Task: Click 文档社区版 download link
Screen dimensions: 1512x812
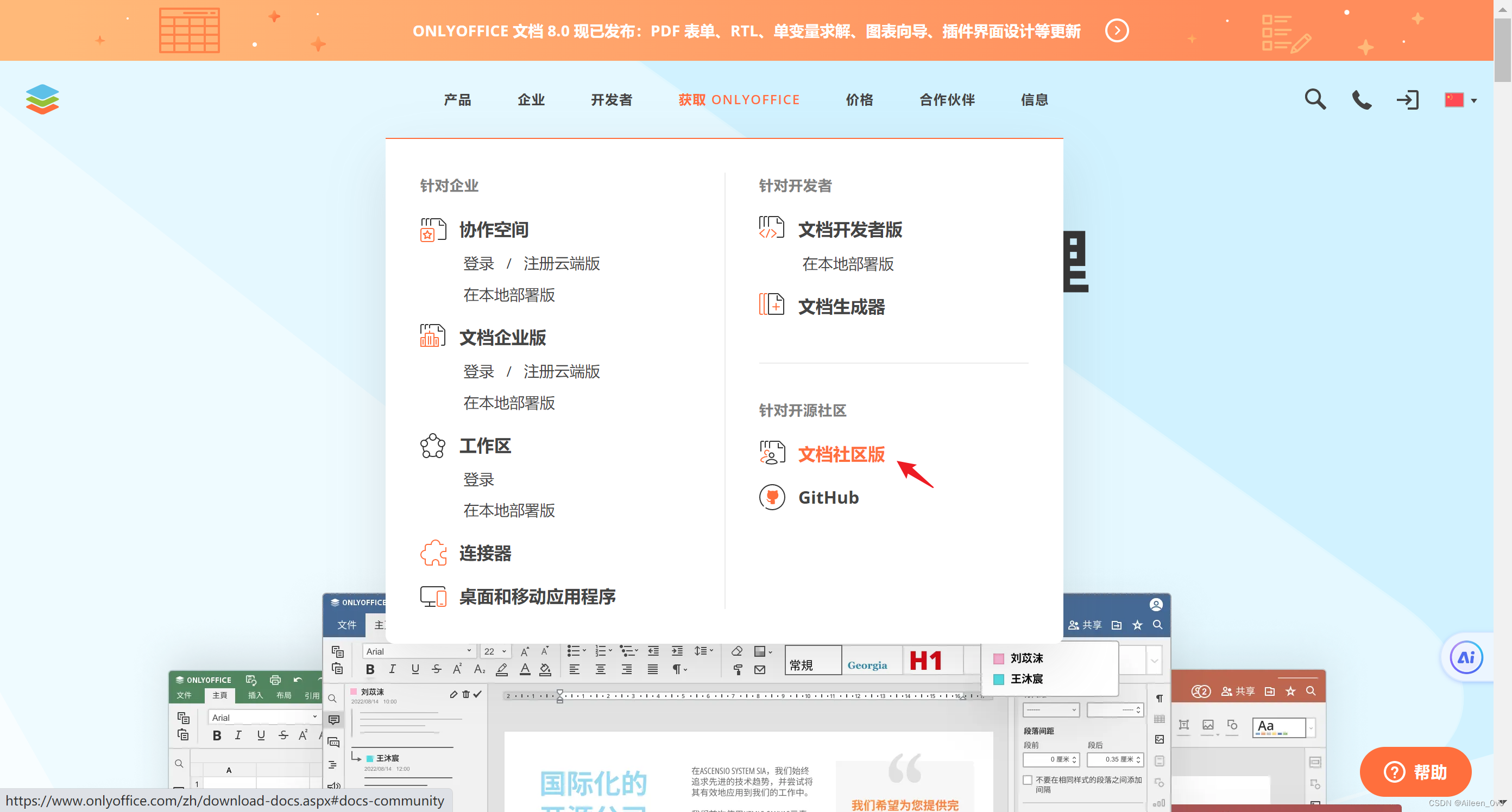Action: click(x=841, y=454)
